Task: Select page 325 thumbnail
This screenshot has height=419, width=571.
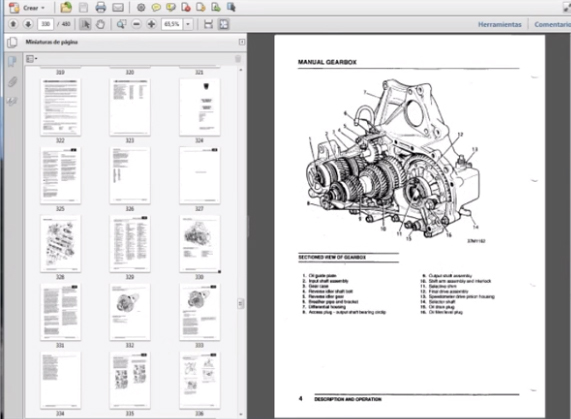Action: pyautogui.click(x=60, y=175)
